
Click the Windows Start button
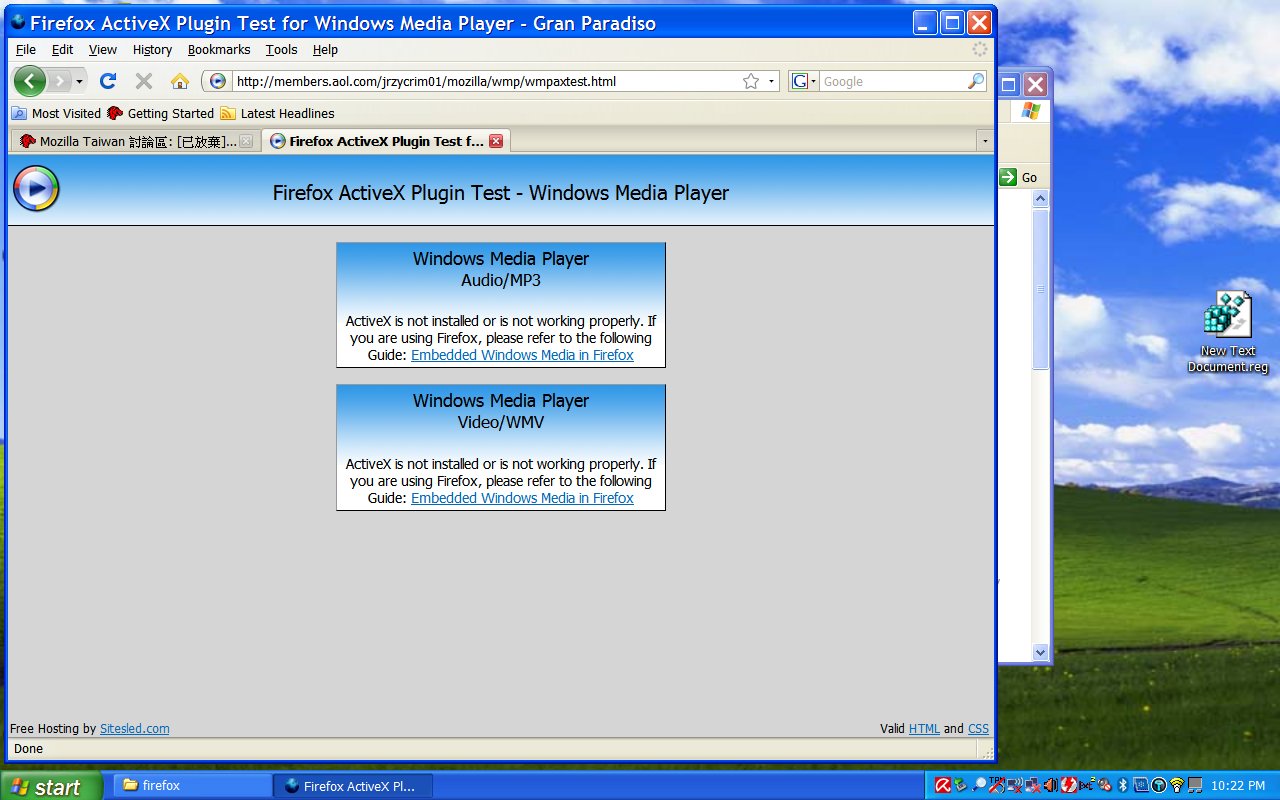coord(48,786)
